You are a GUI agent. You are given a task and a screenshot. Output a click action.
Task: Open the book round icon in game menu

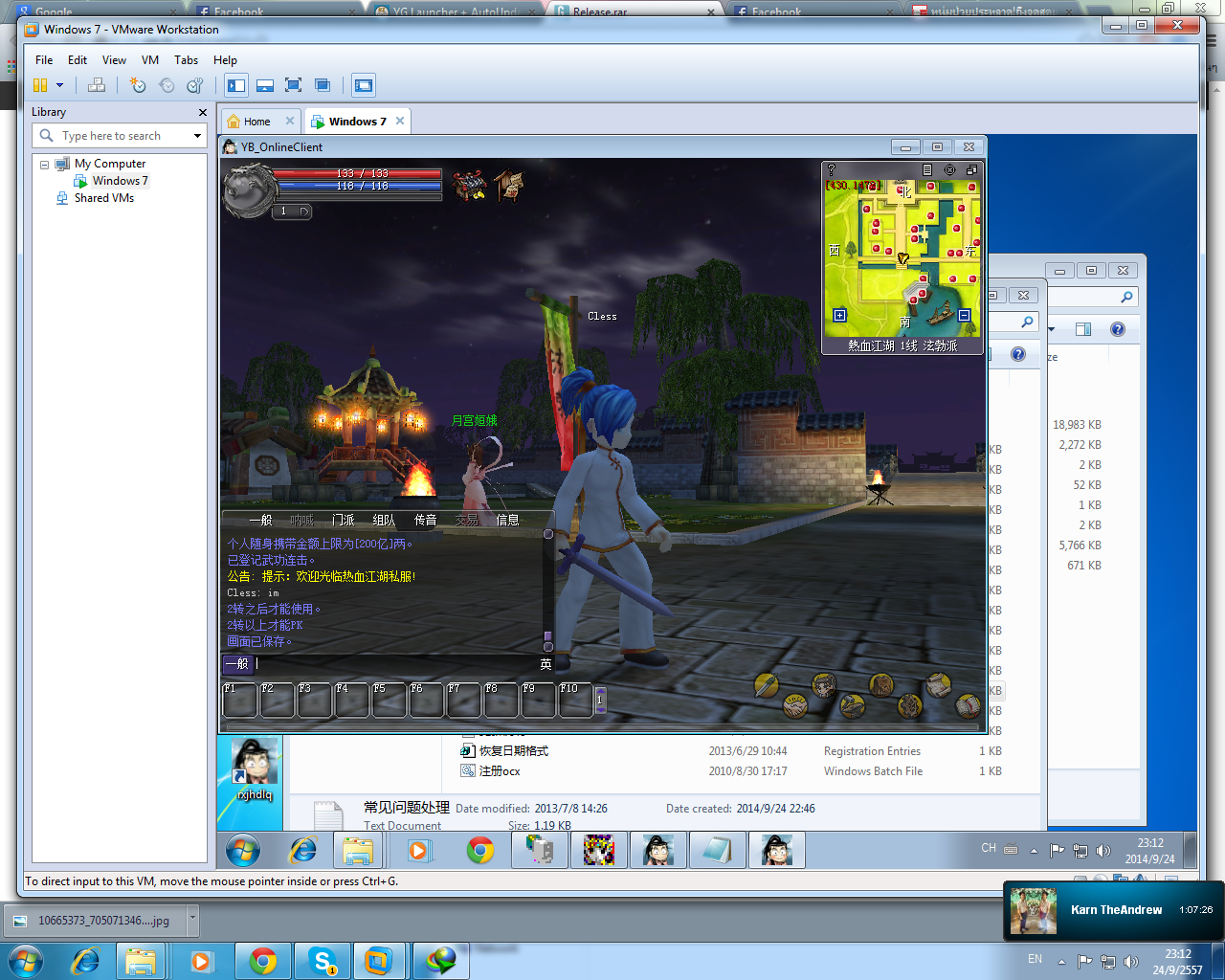pos(969,706)
